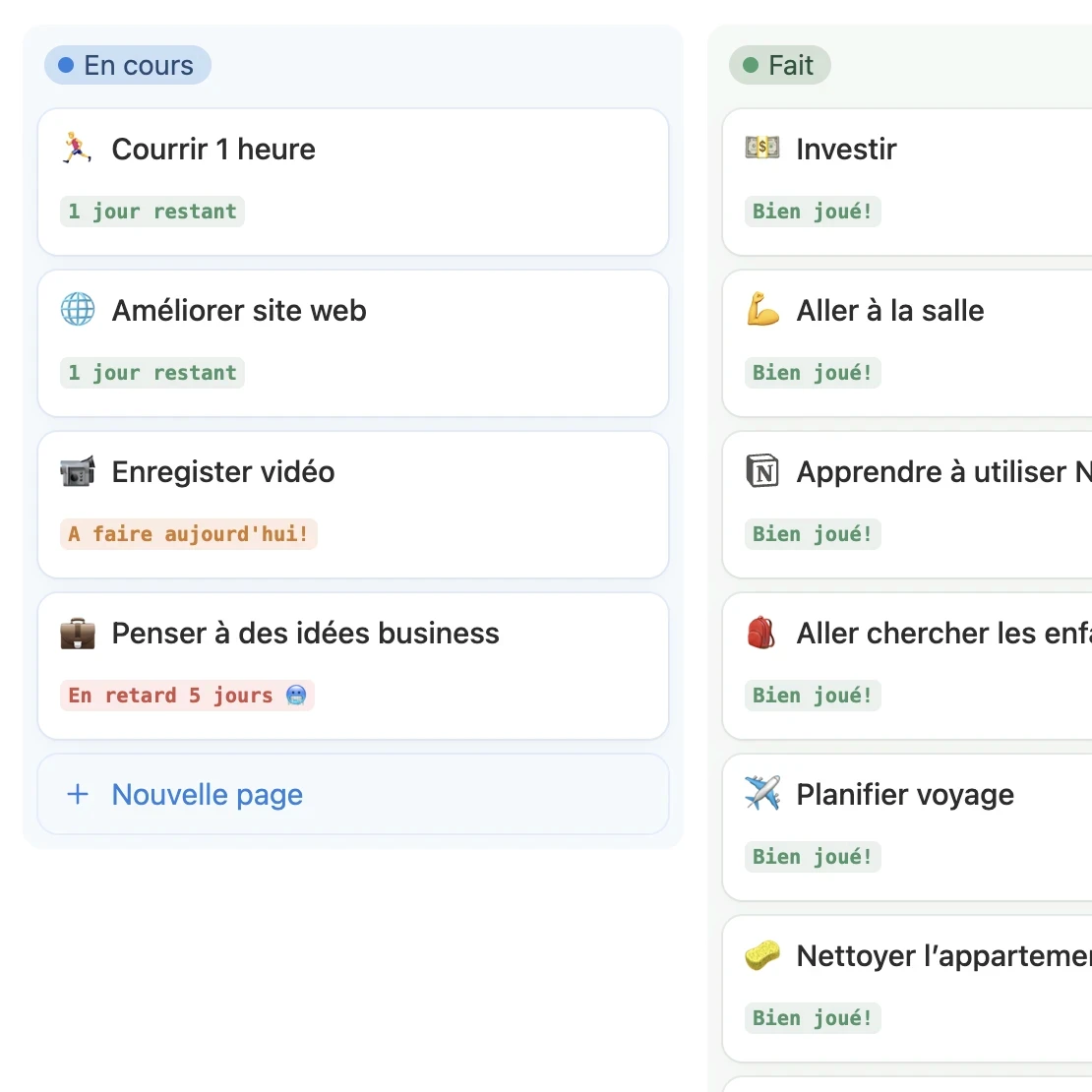Click the camcorder icon on Enregister vidéo
The width and height of the screenshot is (1092, 1092).
78,471
